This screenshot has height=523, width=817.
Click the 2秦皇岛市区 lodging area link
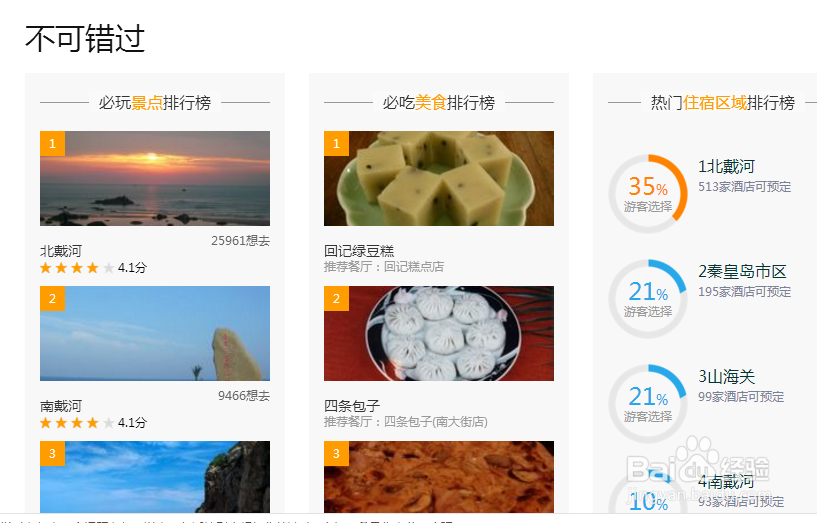742,271
